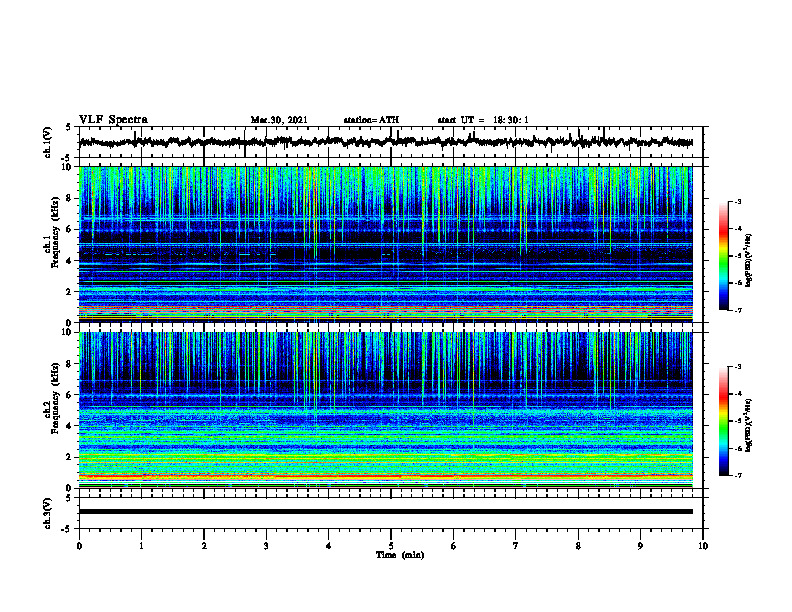Click time axis tick label "9"
Screen dimensions: 792x612
[640, 546]
